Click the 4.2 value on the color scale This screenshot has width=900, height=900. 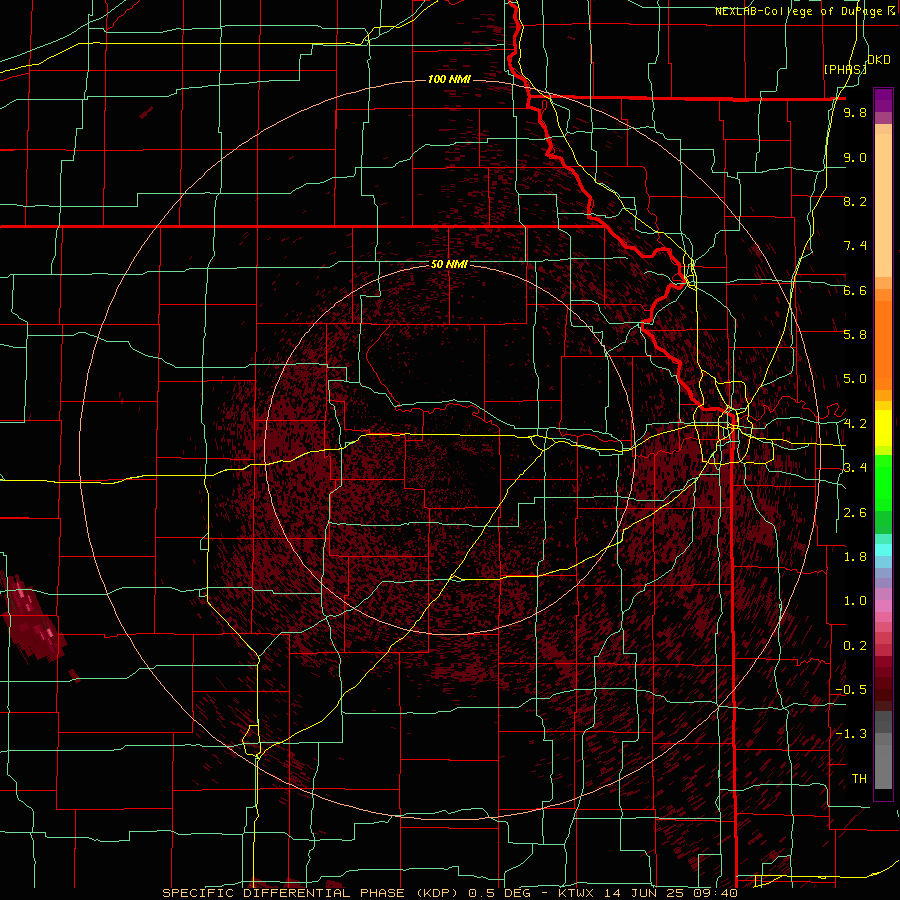tap(855, 424)
